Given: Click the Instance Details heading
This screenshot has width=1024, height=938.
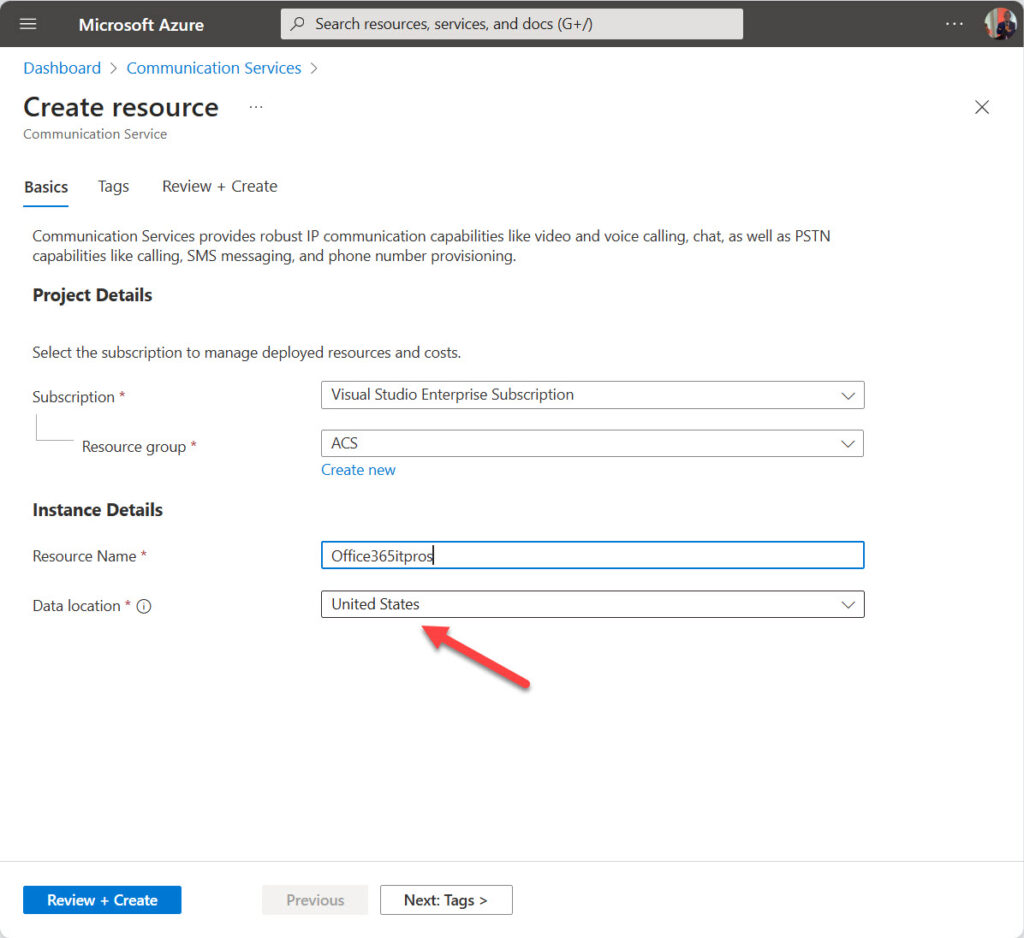Looking at the screenshot, I should coord(97,510).
